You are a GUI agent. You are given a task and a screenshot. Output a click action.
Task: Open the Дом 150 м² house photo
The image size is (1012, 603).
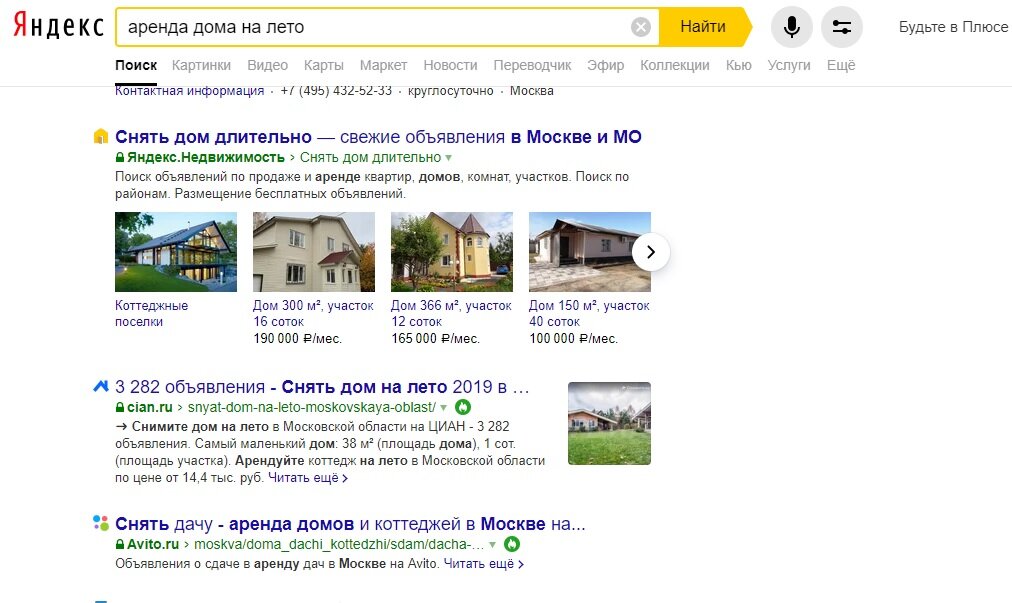[x=590, y=252]
